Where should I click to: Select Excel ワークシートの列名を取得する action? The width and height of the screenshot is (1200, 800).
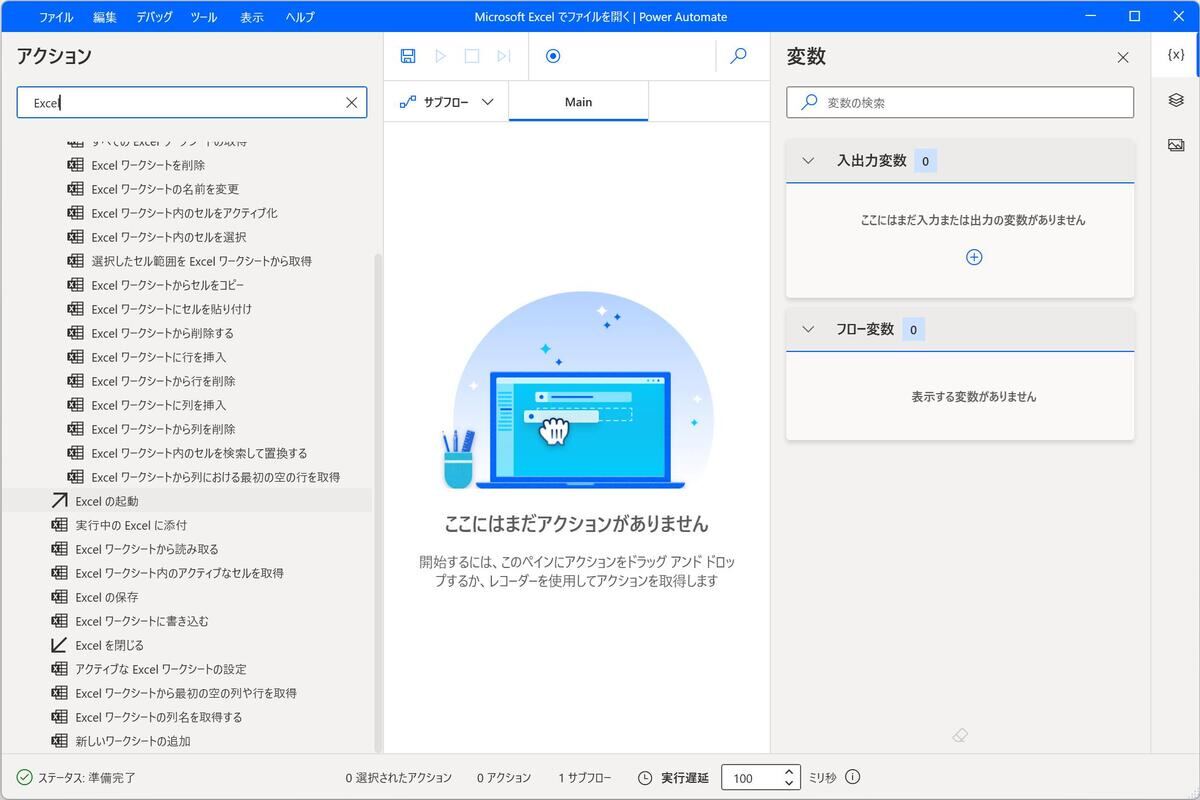click(159, 717)
